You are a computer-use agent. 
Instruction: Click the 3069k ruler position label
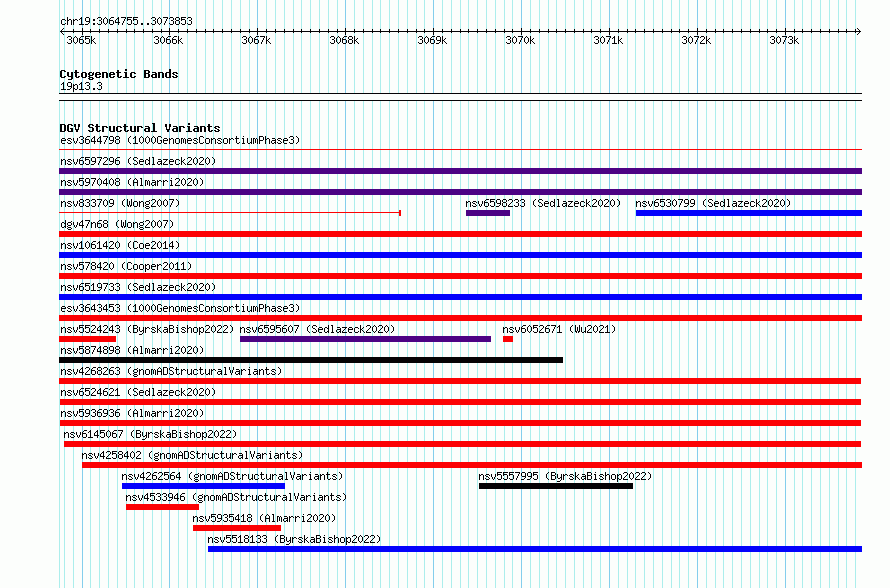(x=433, y=40)
